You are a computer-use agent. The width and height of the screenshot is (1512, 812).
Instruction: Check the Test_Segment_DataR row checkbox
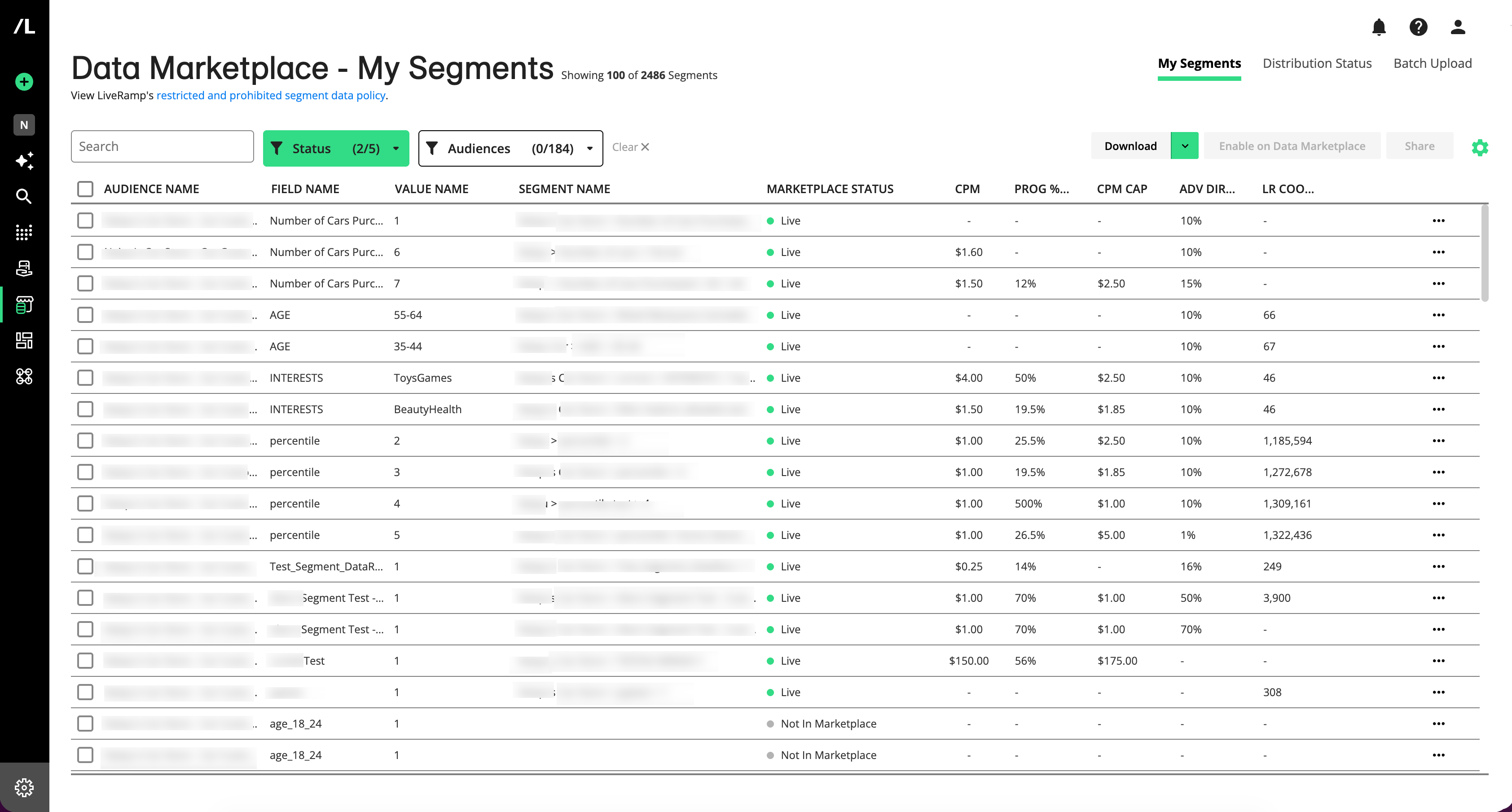[x=85, y=567]
